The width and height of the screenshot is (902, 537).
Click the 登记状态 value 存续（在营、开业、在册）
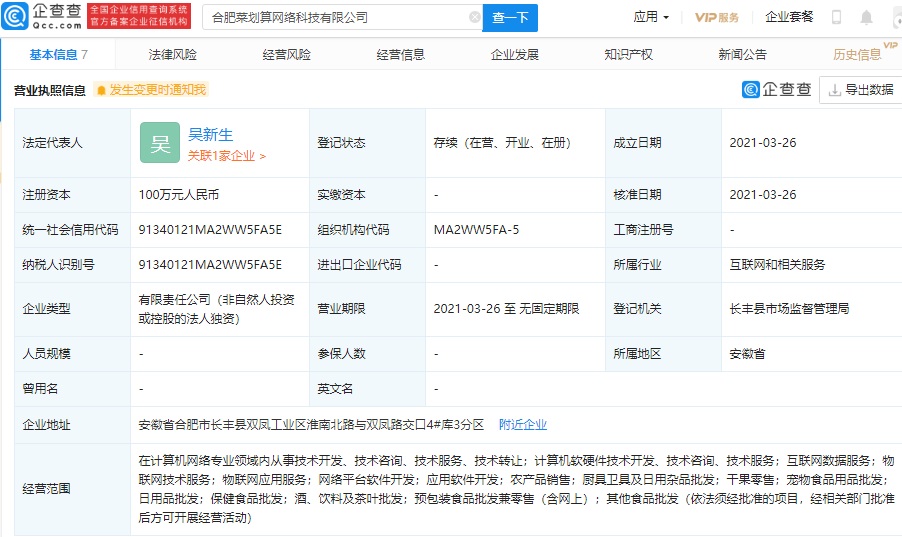click(x=502, y=143)
